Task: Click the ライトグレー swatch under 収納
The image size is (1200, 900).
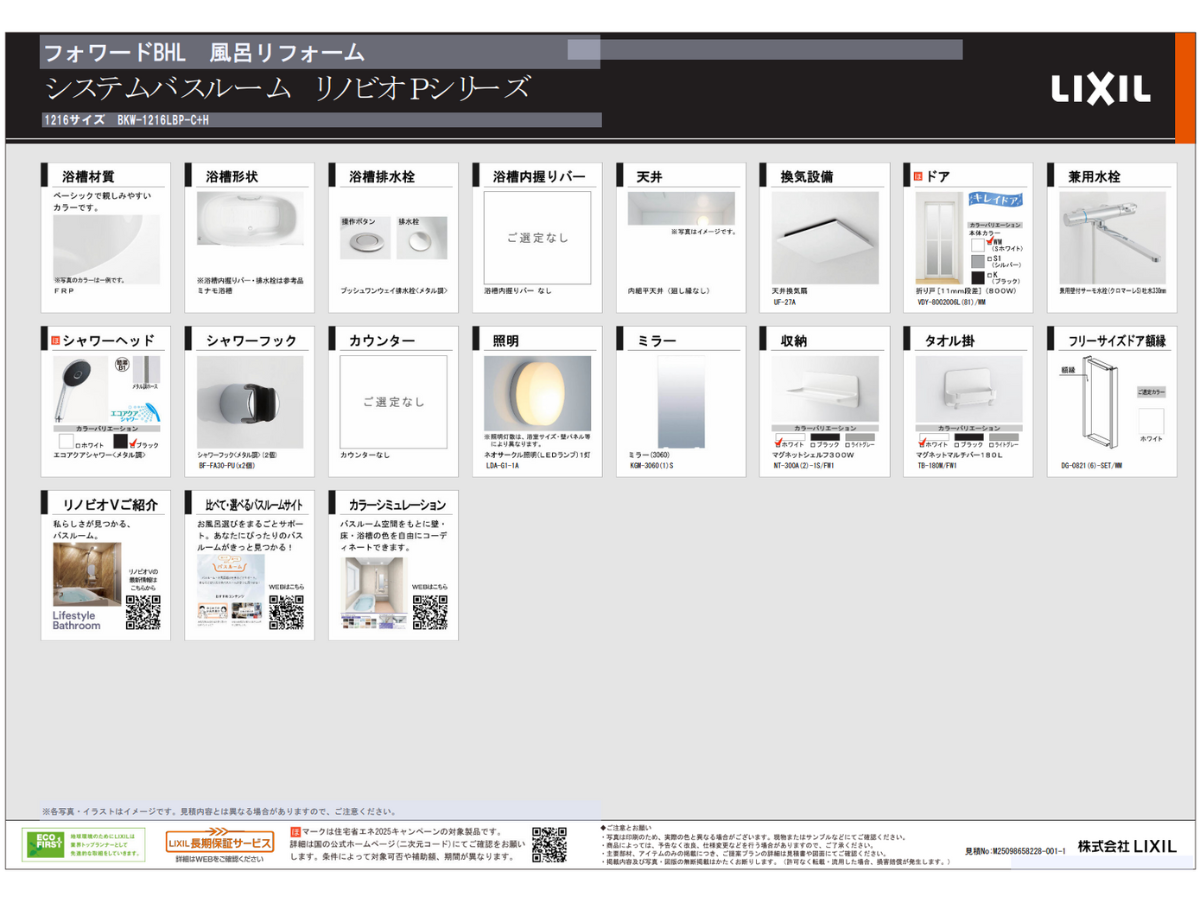Action: 862,436
